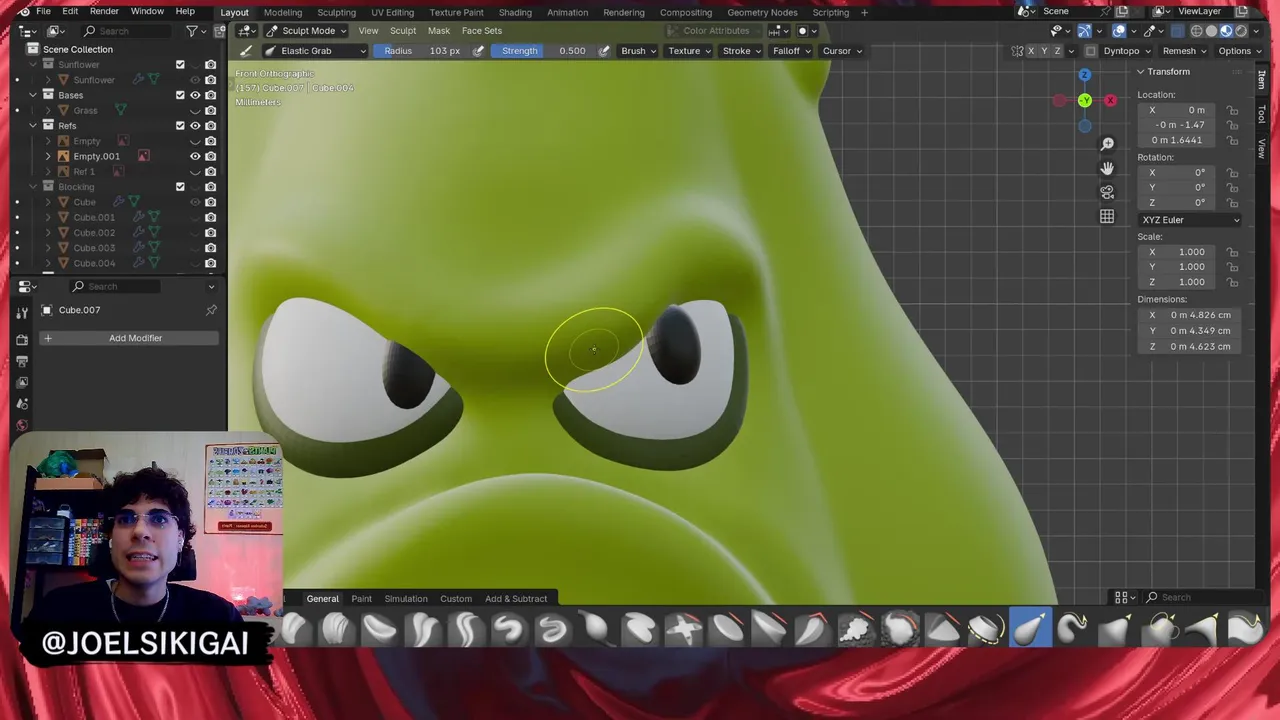
Task: Click the Z symmetry axis button
Action: pos(1057,51)
